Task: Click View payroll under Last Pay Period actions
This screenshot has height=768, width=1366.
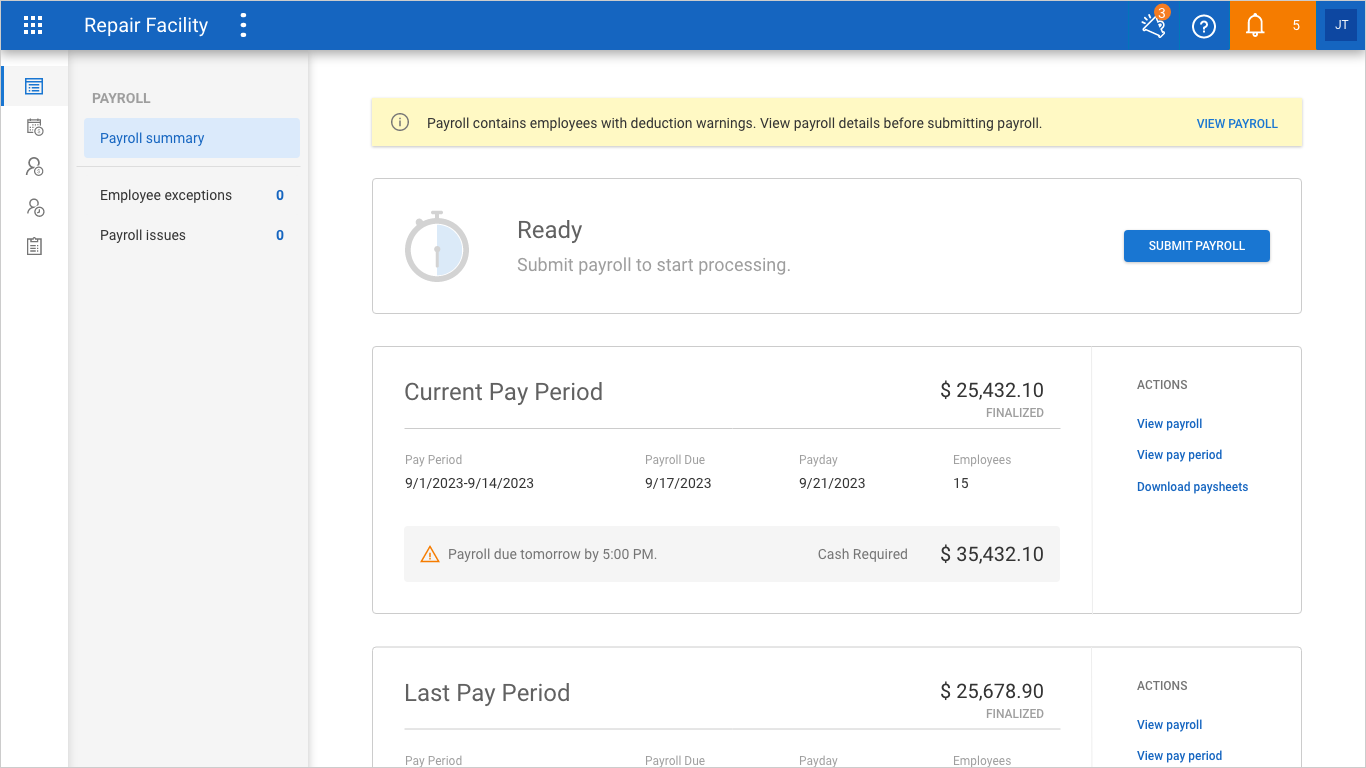Action: point(1169,725)
